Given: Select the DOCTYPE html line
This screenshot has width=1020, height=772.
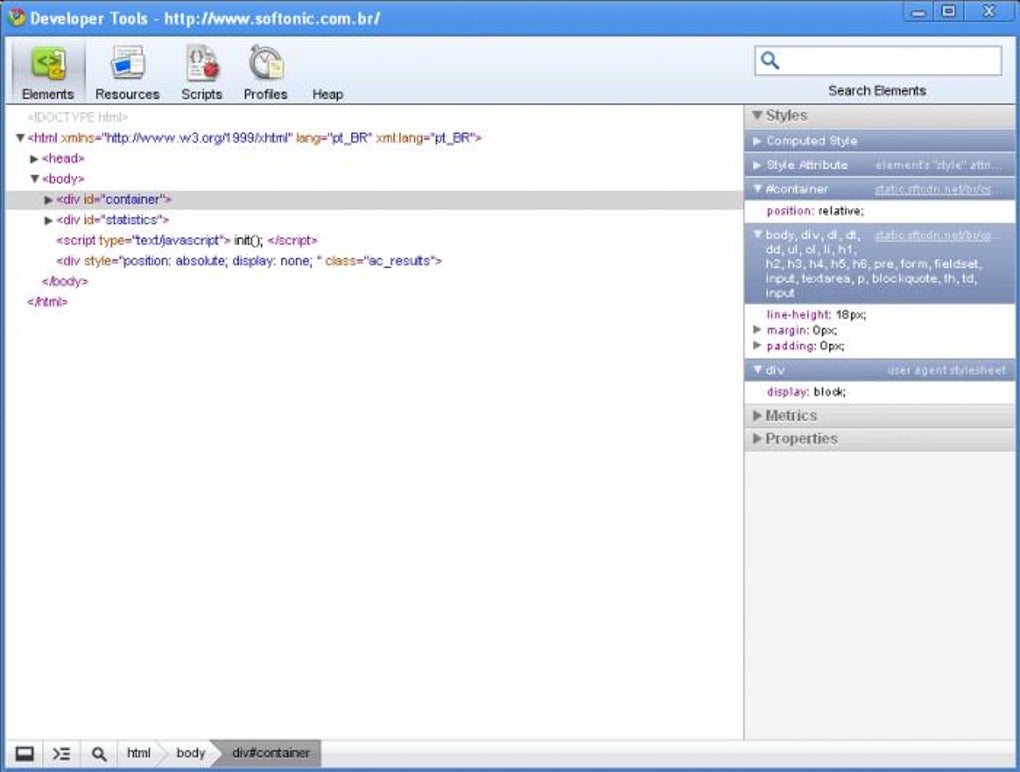Looking at the screenshot, I should (77, 117).
